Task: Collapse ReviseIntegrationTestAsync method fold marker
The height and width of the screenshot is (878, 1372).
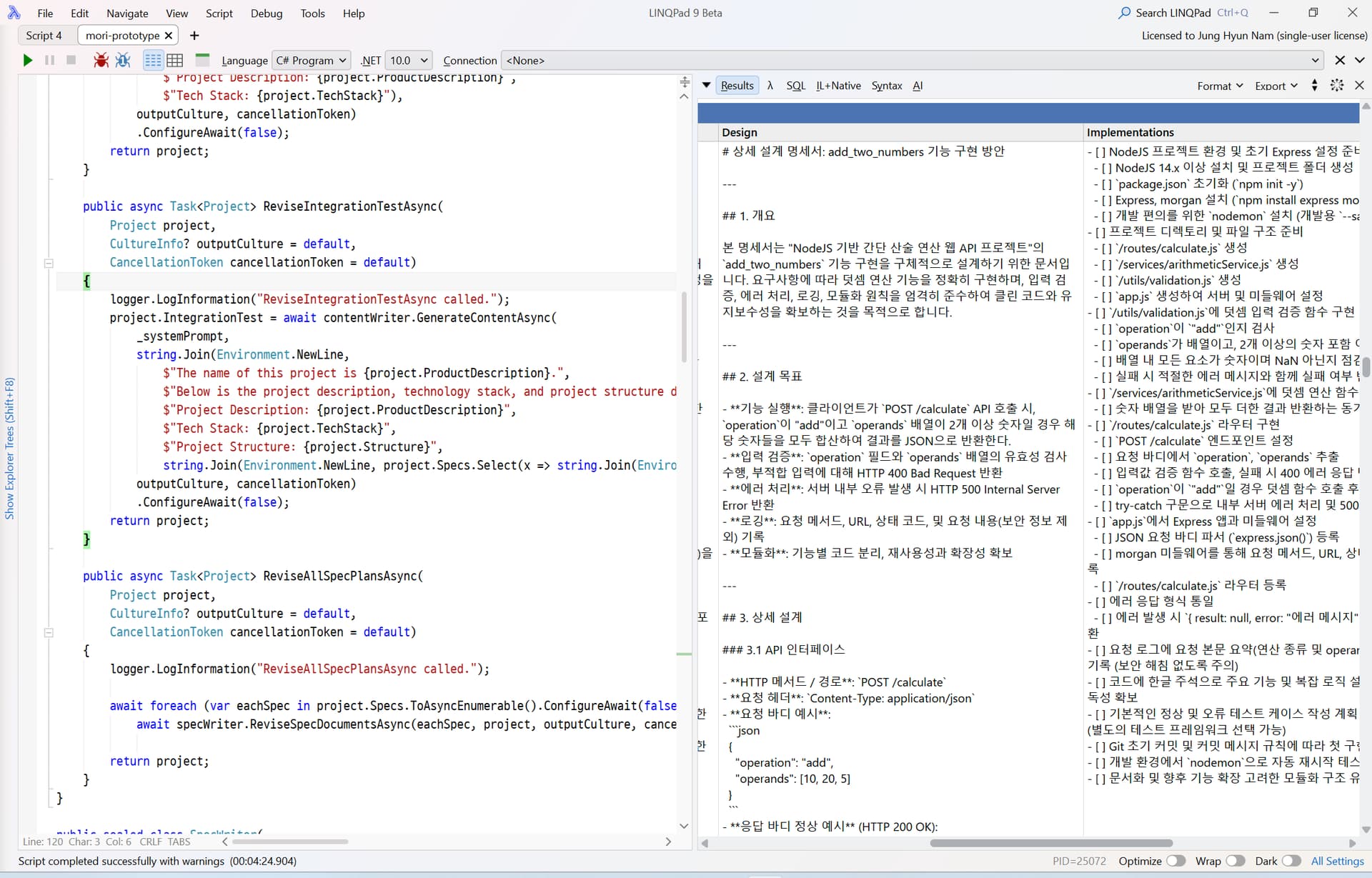Action: (x=49, y=263)
